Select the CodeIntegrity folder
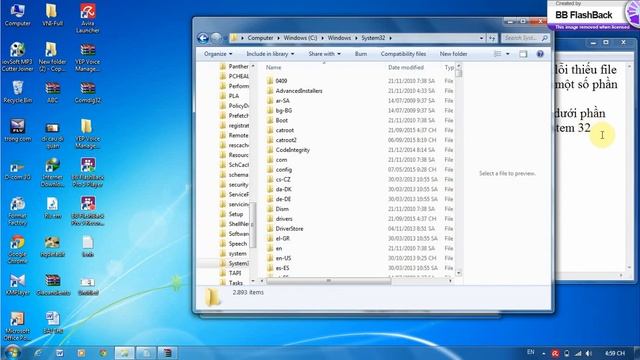Image resolution: width=640 pixels, height=360 pixels. [x=293, y=150]
